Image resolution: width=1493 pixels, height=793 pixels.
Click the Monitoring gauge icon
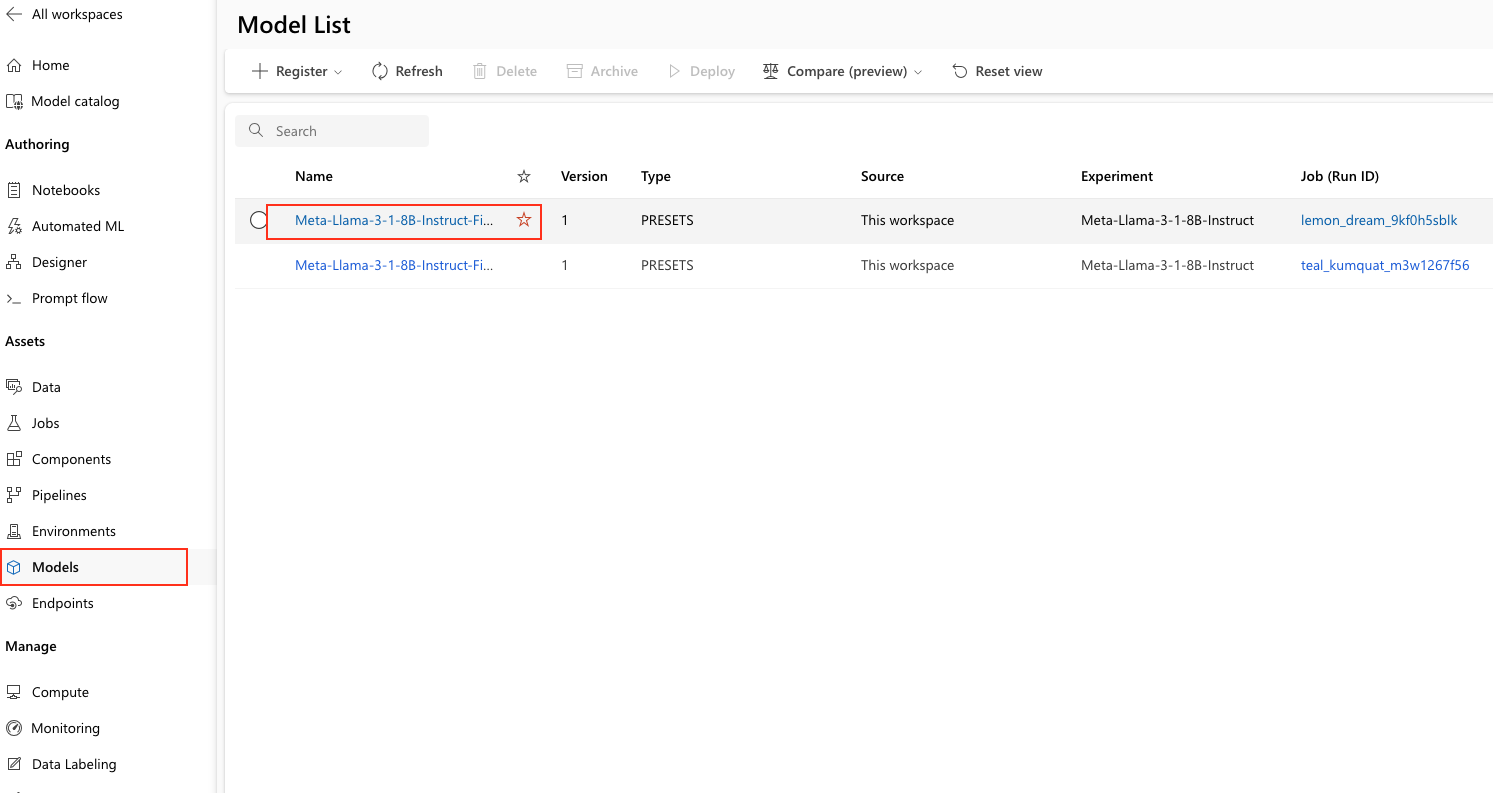coord(14,728)
